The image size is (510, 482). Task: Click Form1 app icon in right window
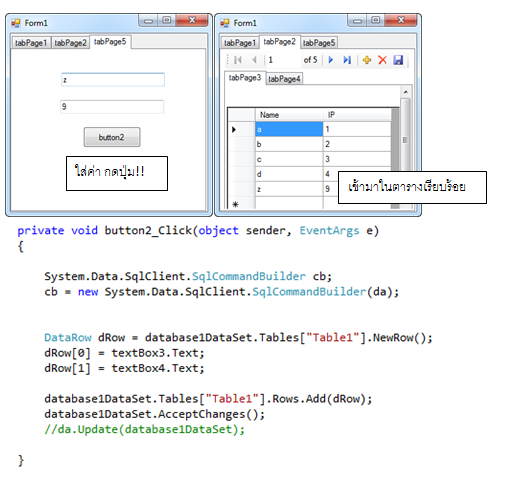(x=225, y=23)
